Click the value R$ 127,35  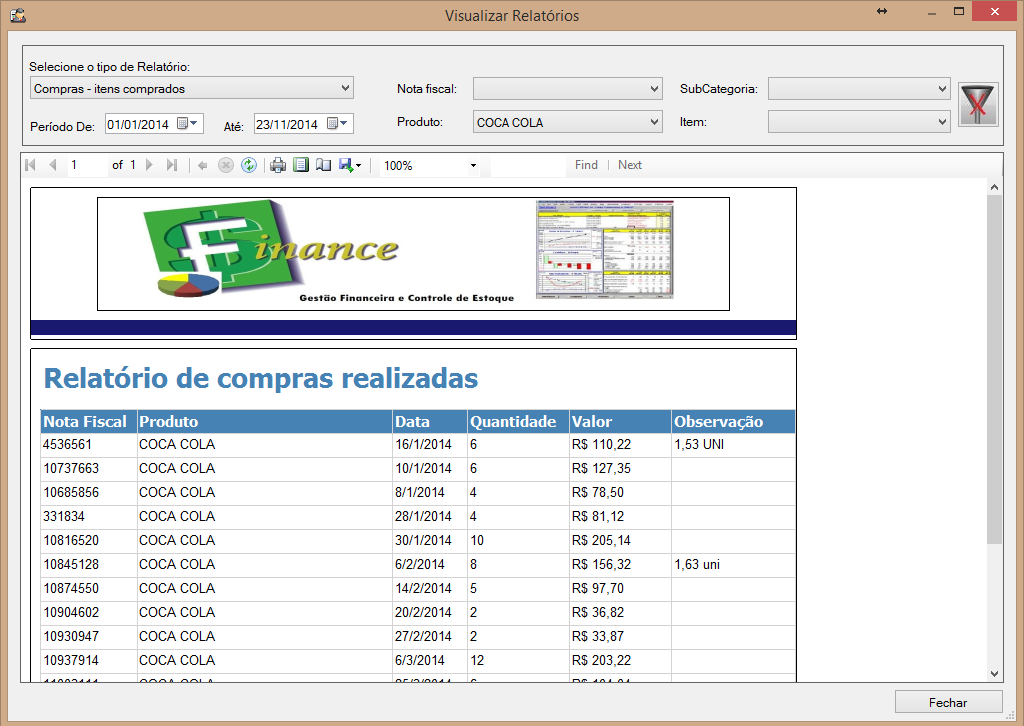(x=601, y=469)
